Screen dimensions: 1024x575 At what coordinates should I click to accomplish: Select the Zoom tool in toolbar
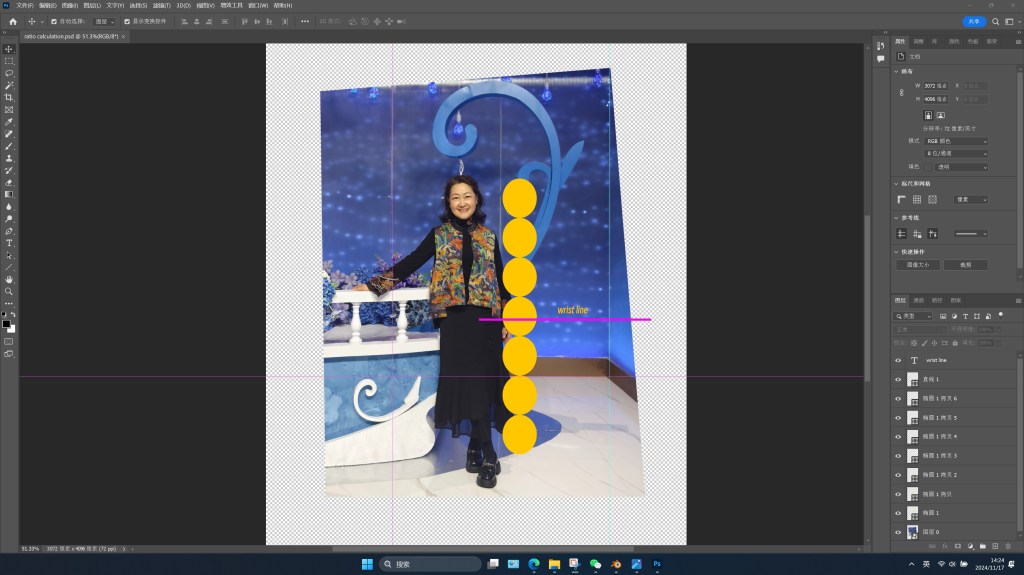point(9,291)
